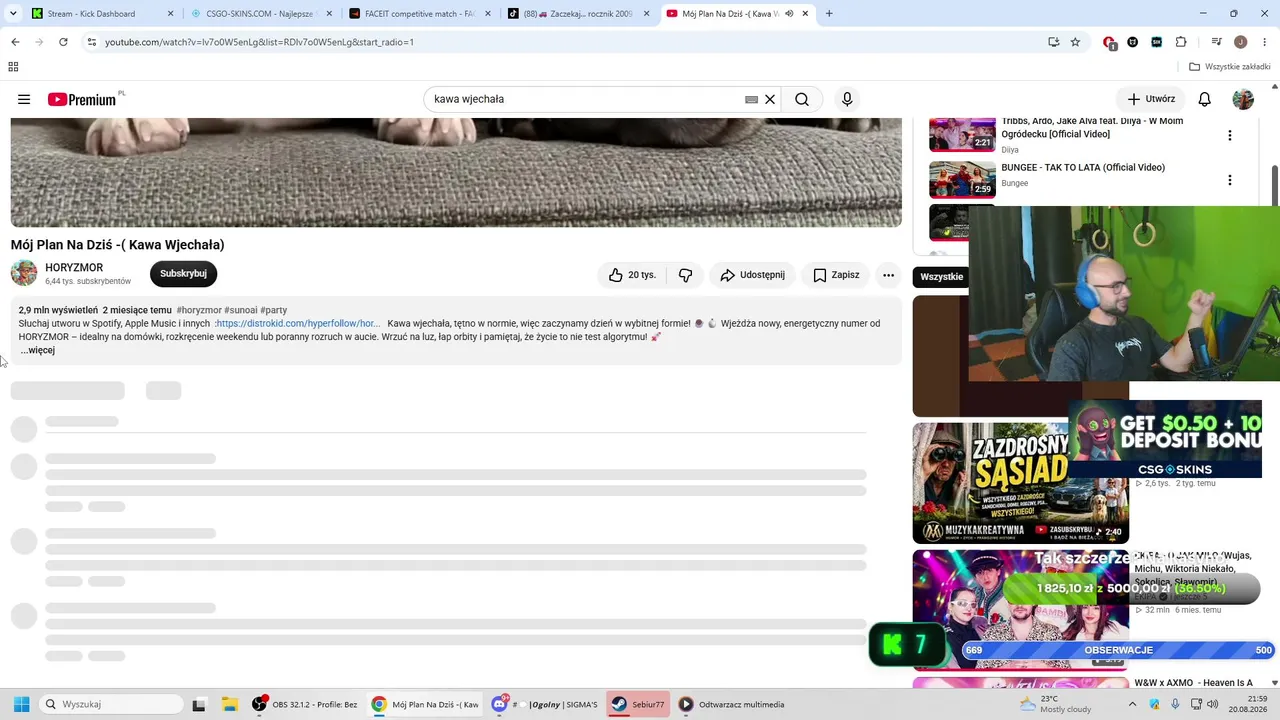1280x720 pixels.
Task: Select the Wszystkie filter chip
Action: tap(941, 277)
